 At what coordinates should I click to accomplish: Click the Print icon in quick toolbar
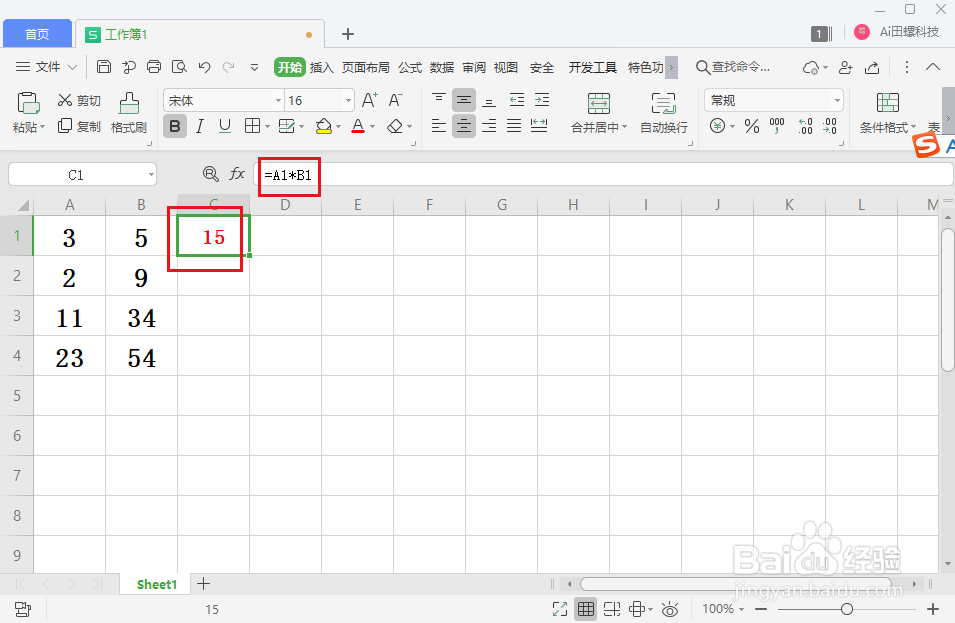tap(154, 66)
